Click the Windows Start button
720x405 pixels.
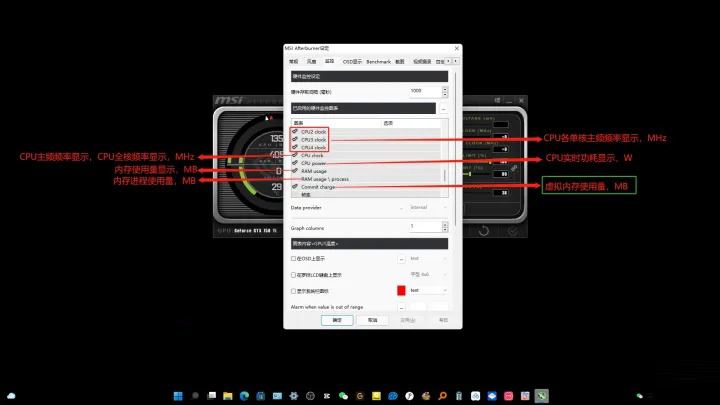178,396
